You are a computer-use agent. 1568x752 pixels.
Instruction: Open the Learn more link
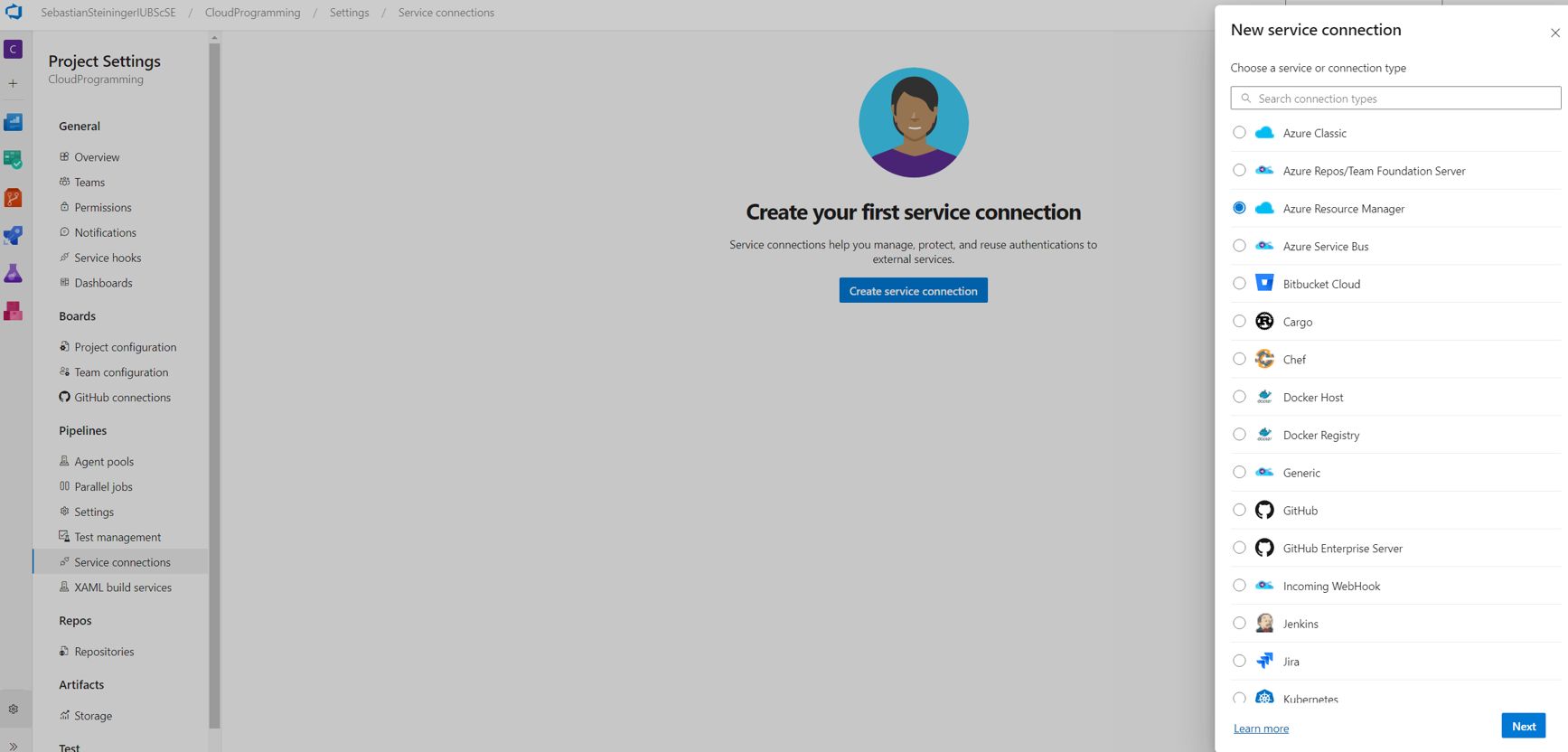pyautogui.click(x=1261, y=728)
